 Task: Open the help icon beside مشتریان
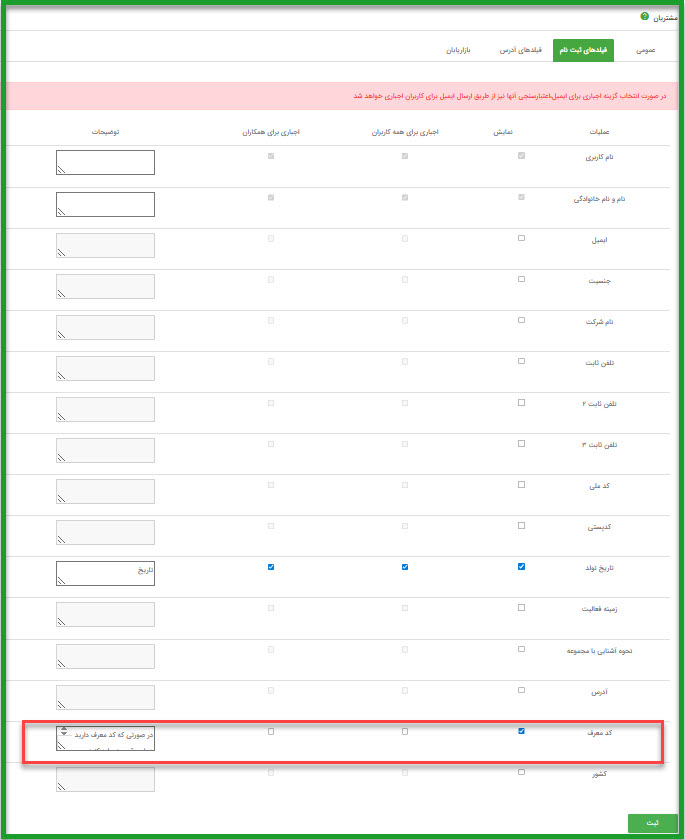[644, 17]
